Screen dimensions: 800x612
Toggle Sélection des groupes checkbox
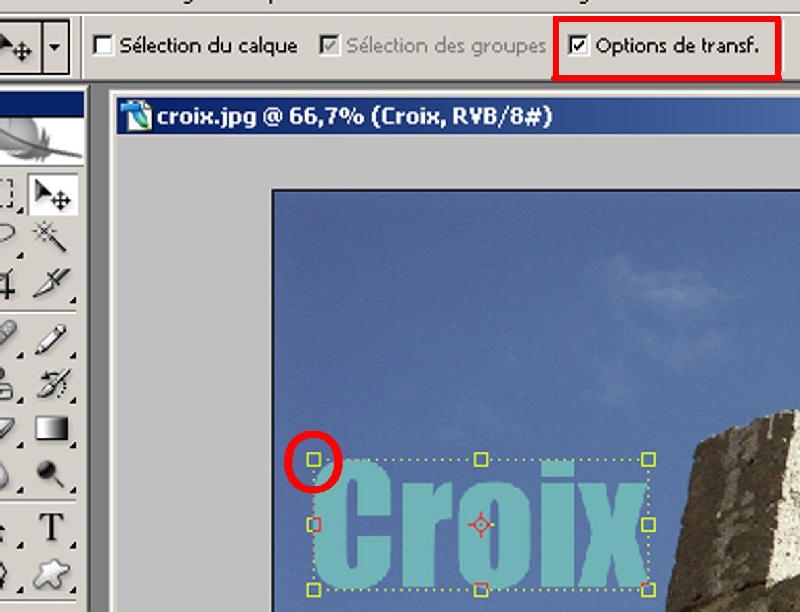click(x=329, y=45)
